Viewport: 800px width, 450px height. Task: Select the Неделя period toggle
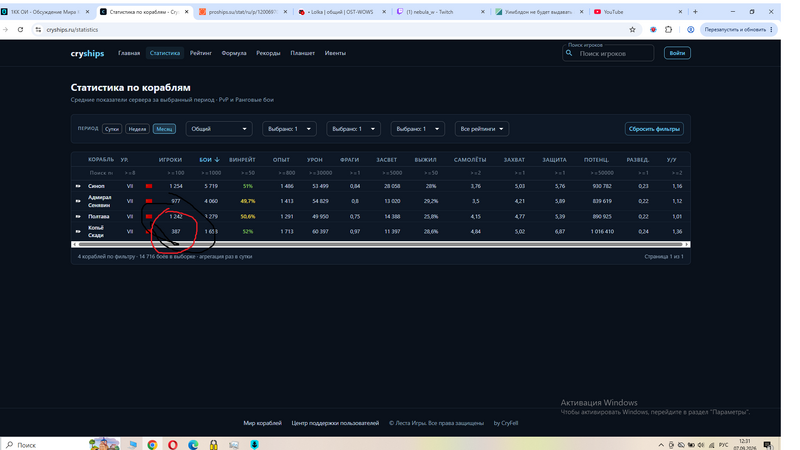pyautogui.click(x=137, y=129)
